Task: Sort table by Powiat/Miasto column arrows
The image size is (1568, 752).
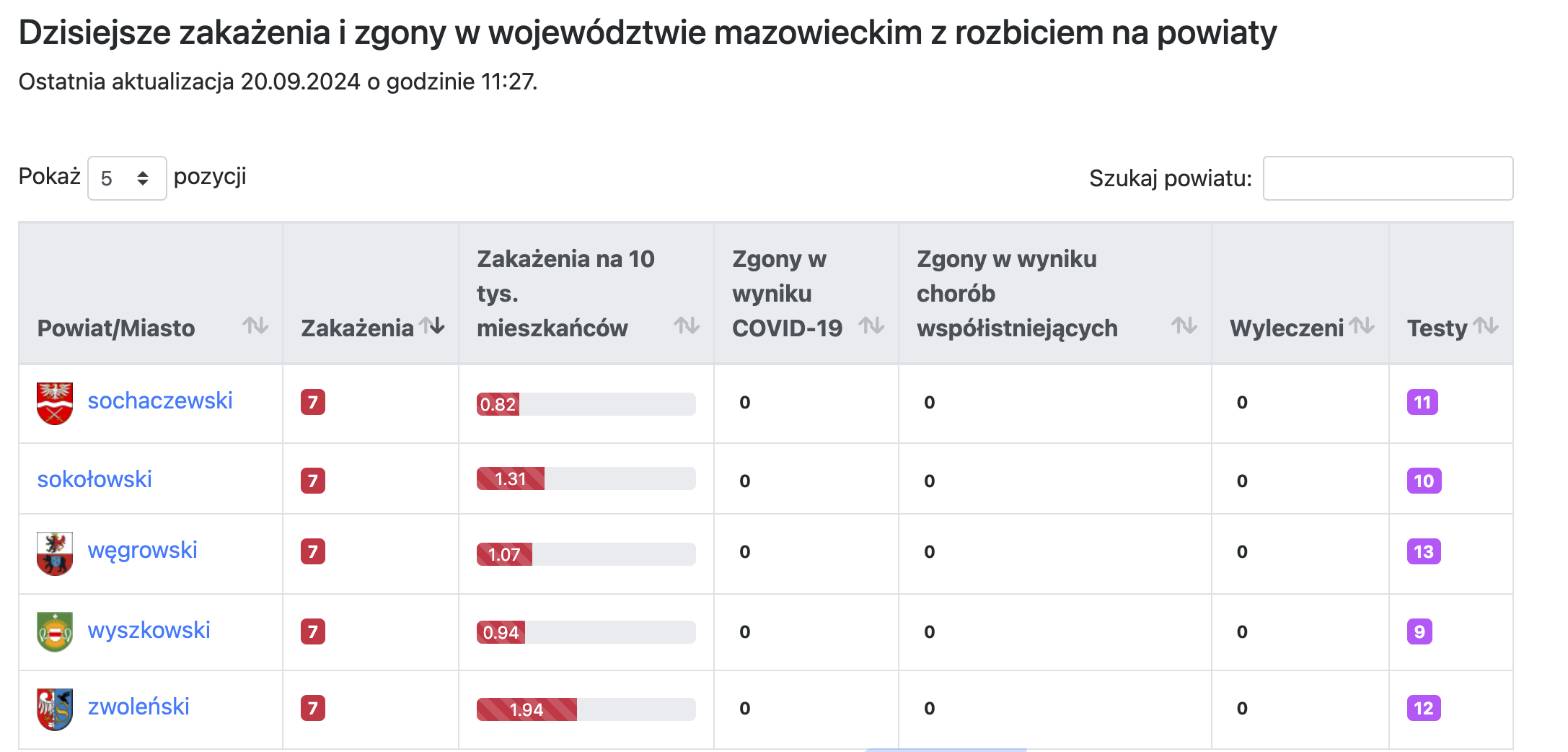Action: click(255, 326)
